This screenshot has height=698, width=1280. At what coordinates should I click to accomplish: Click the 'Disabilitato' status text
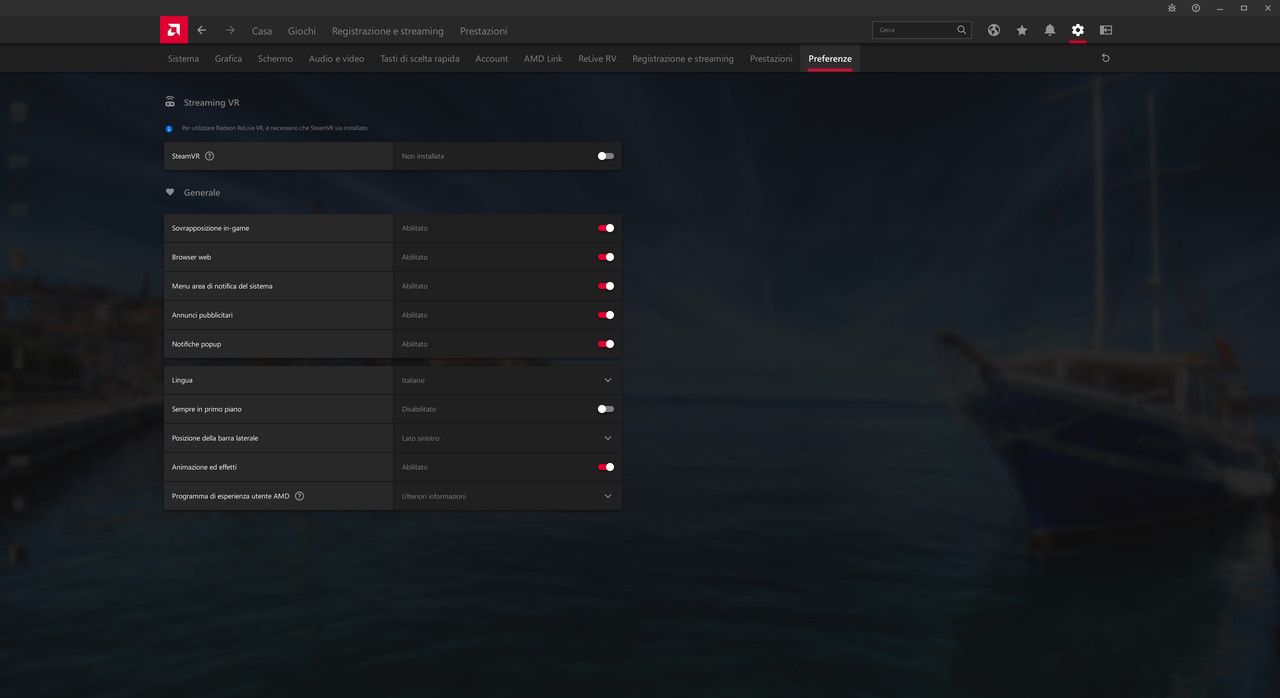click(x=419, y=409)
